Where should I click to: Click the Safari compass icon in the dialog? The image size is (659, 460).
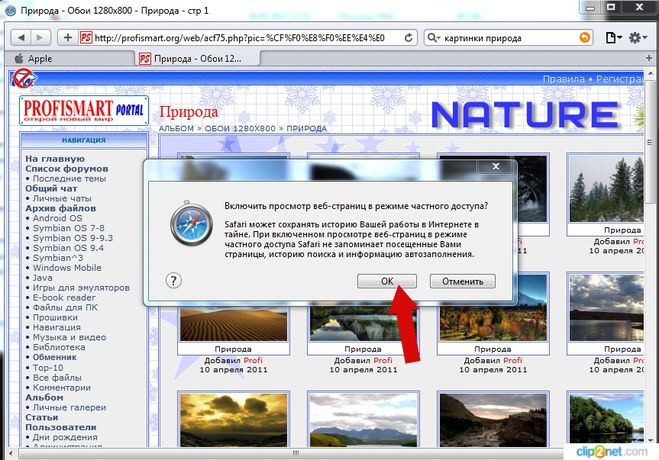point(192,223)
